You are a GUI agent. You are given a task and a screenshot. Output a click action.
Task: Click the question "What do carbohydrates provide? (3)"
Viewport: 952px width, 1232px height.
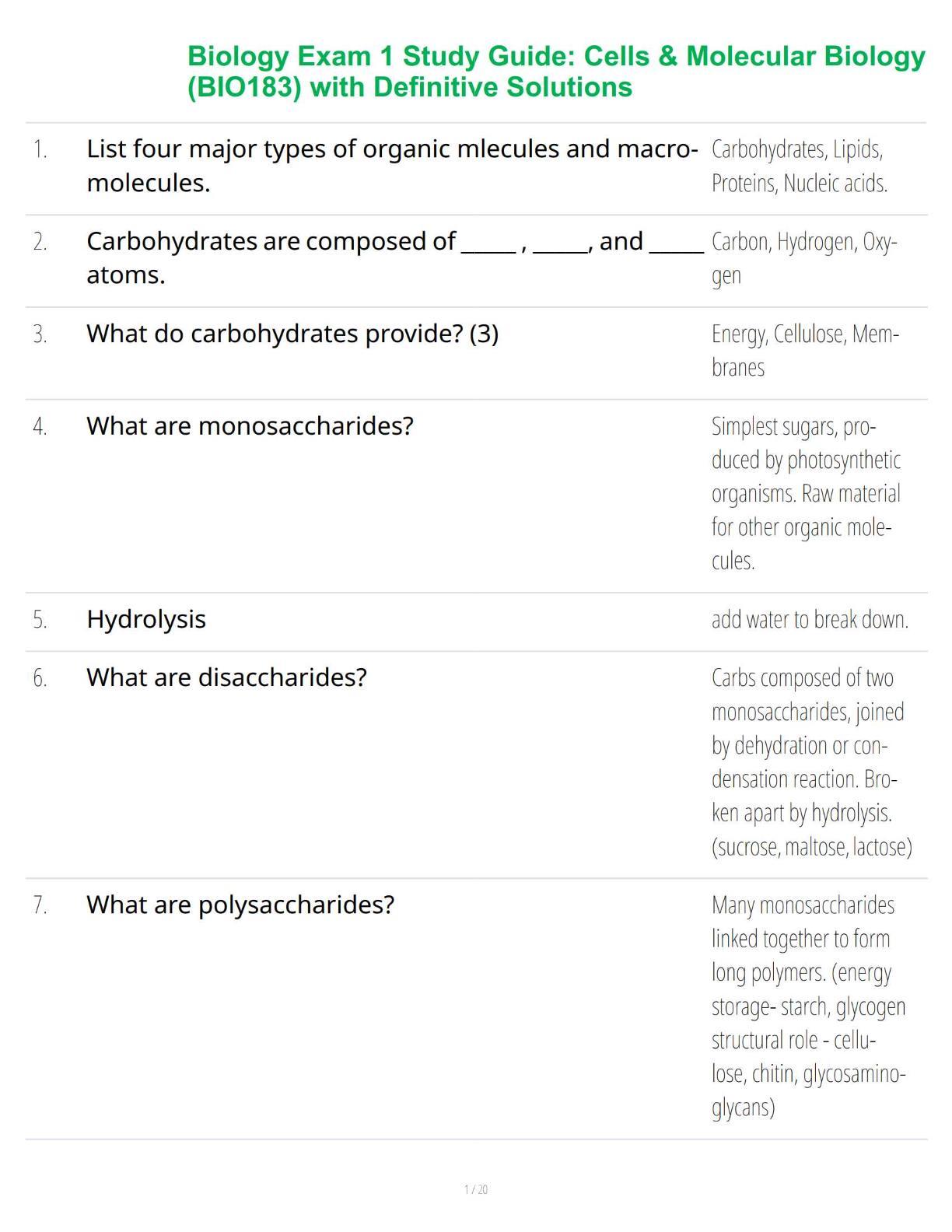click(292, 334)
